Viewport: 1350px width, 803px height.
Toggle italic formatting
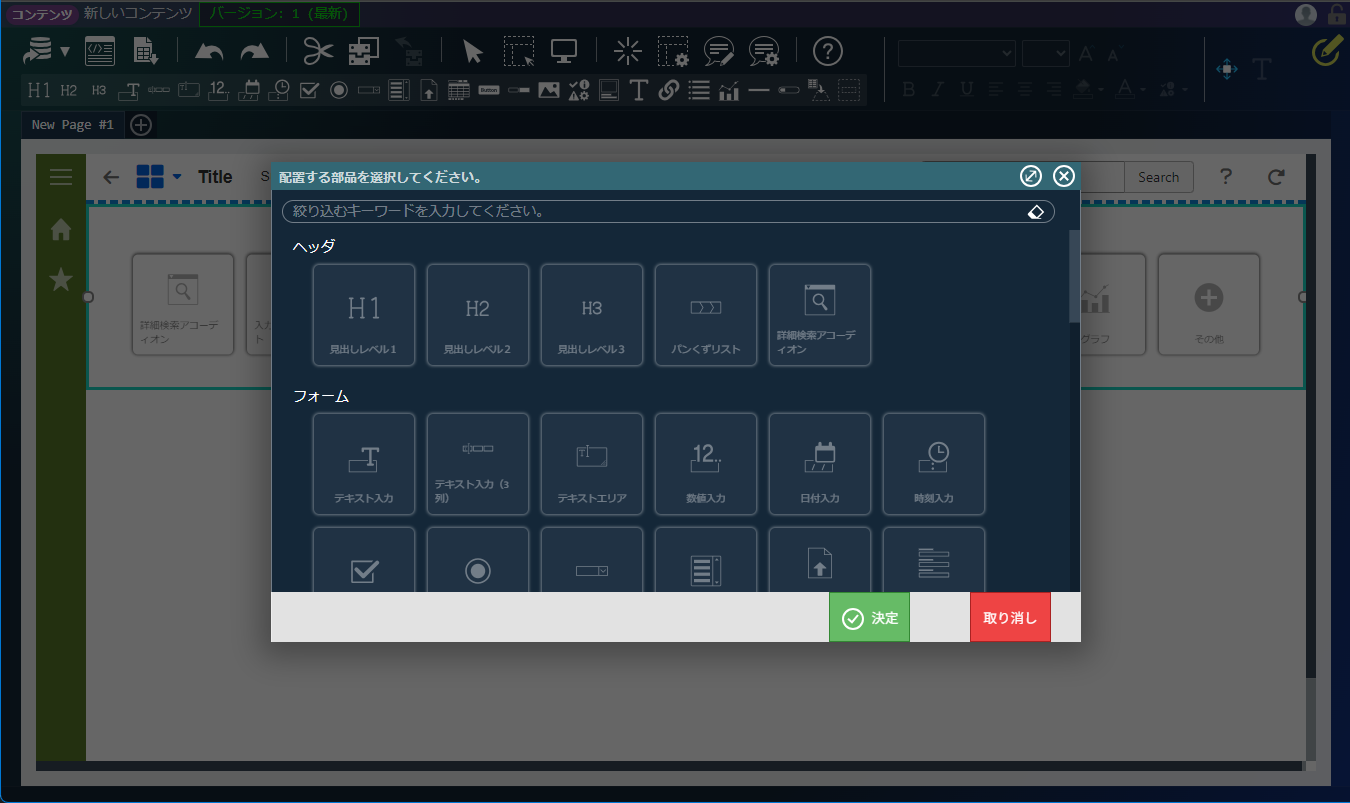[x=937, y=89]
